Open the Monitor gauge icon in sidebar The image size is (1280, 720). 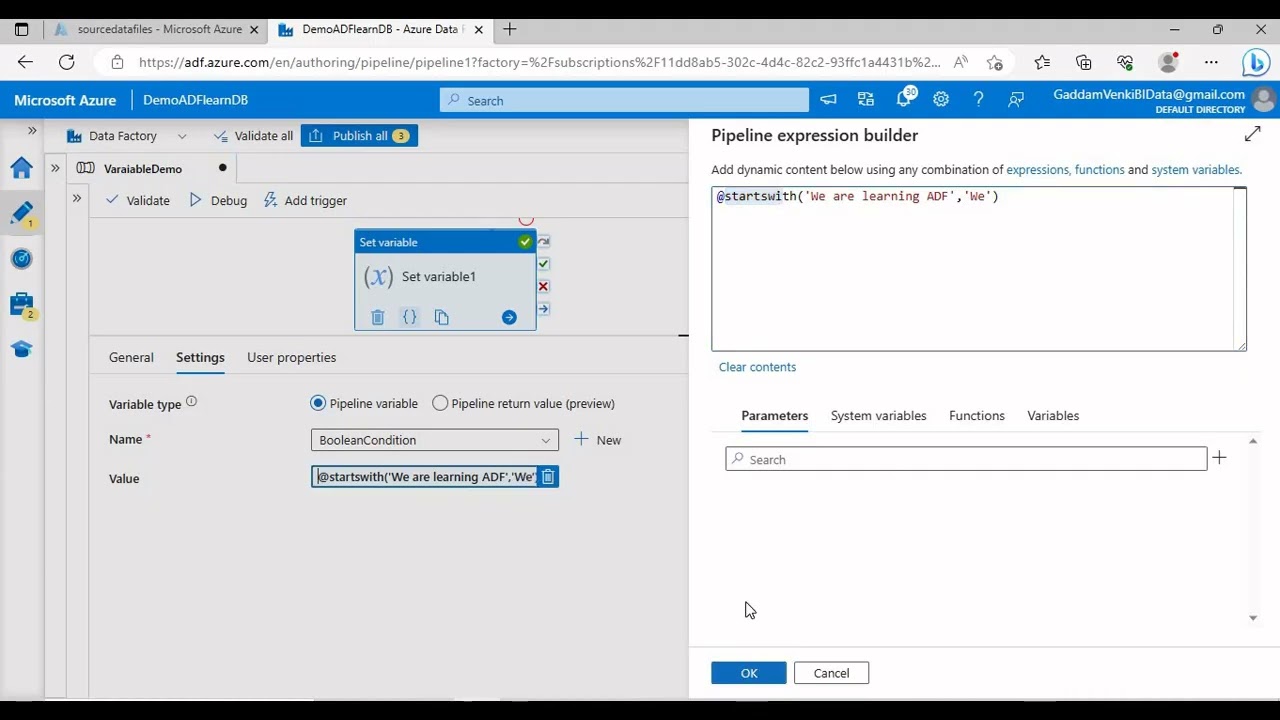22,259
